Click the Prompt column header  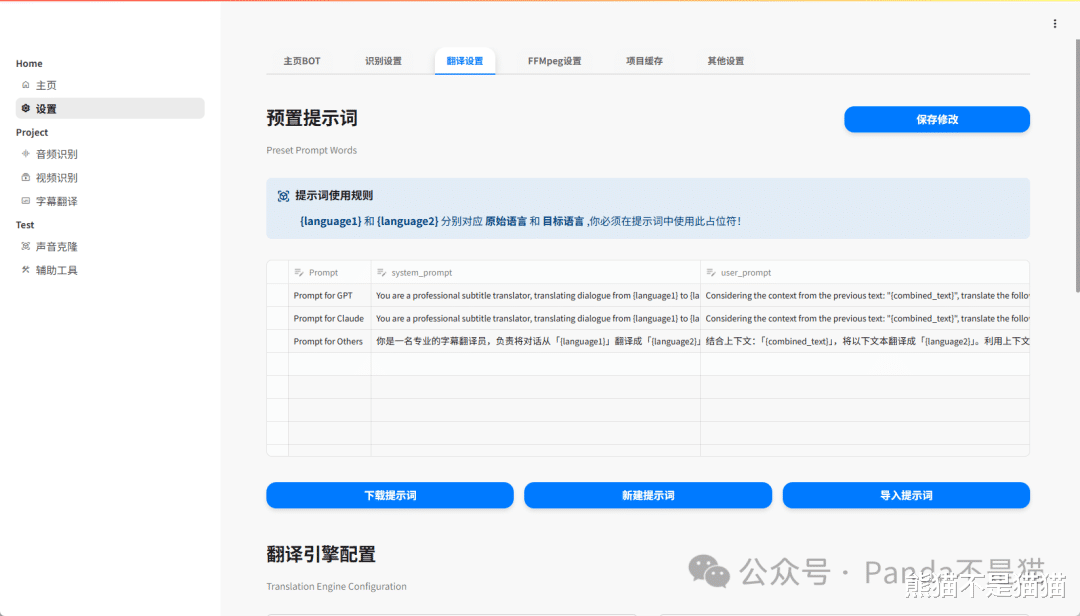click(x=330, y=272)
